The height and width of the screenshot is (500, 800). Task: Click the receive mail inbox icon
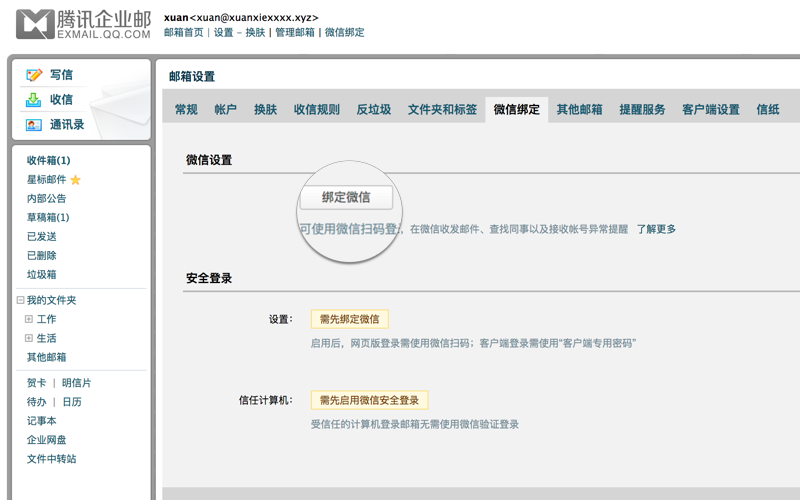pos(34,100)
